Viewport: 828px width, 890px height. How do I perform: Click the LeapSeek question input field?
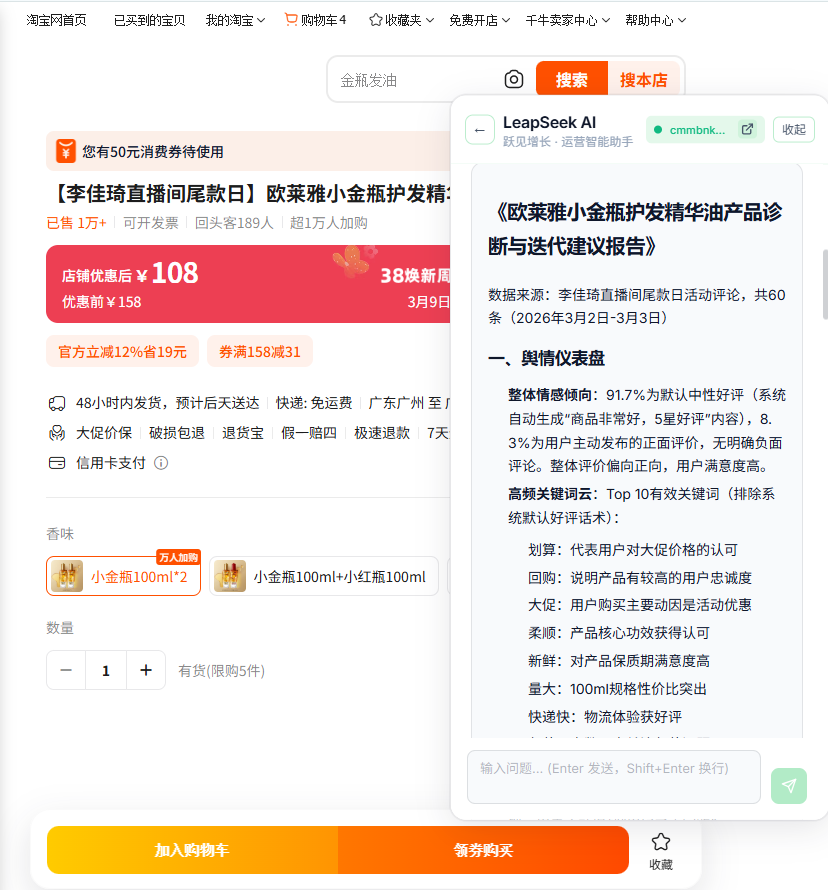coord(613,777)
